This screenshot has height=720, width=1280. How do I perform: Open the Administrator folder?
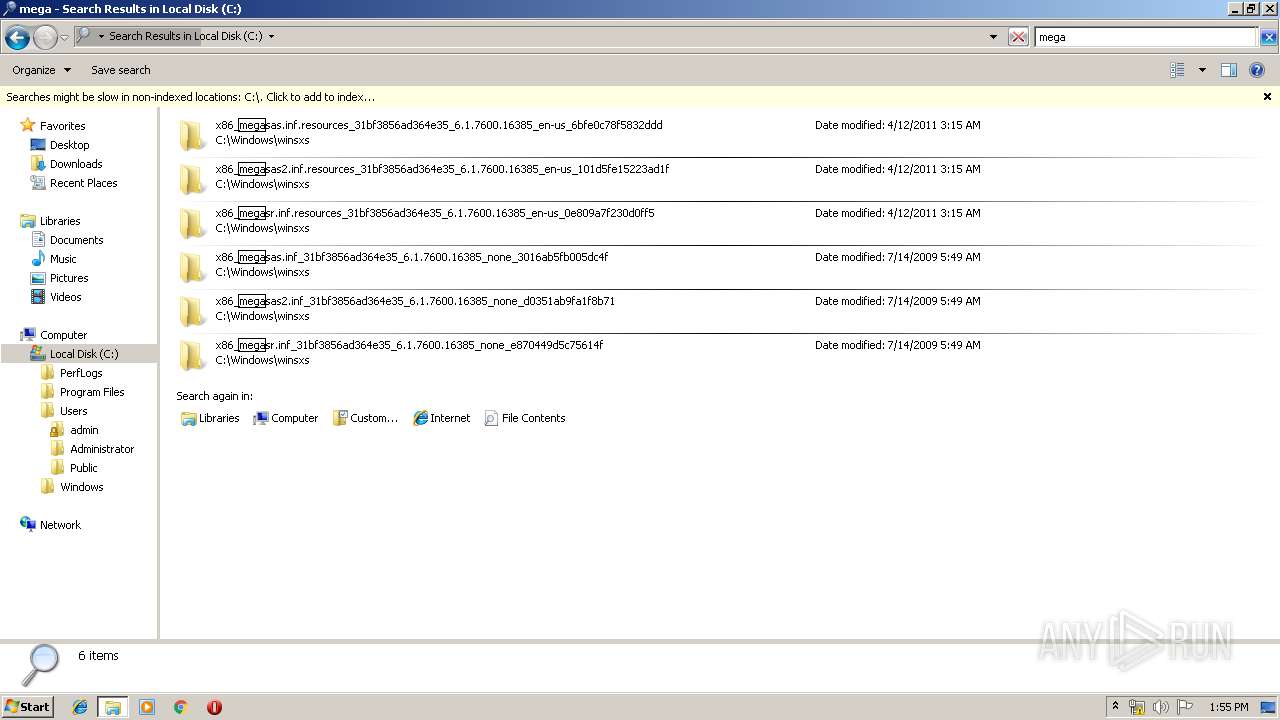(x=101, y=449)
